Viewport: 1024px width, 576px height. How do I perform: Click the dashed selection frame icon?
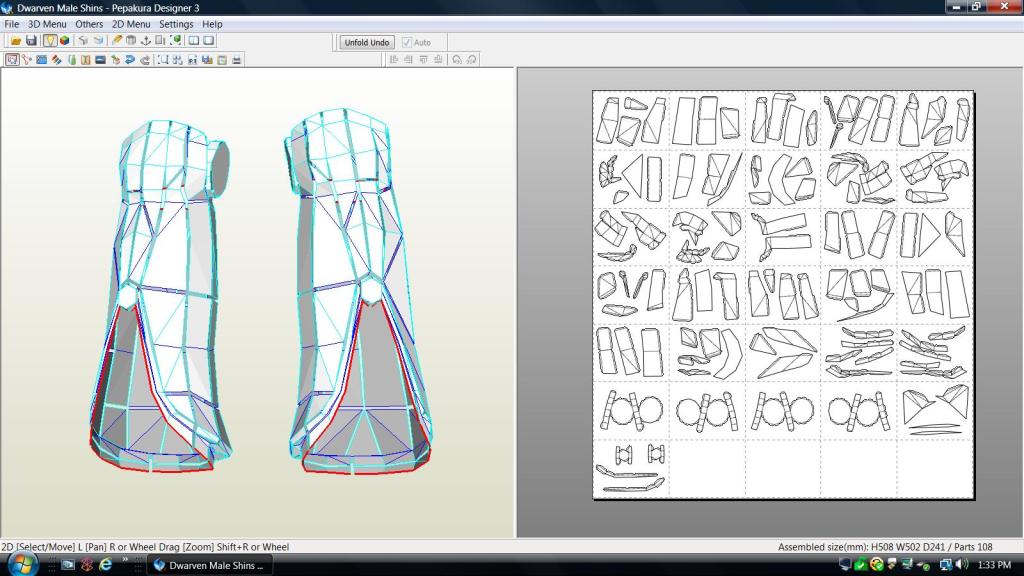163,59
